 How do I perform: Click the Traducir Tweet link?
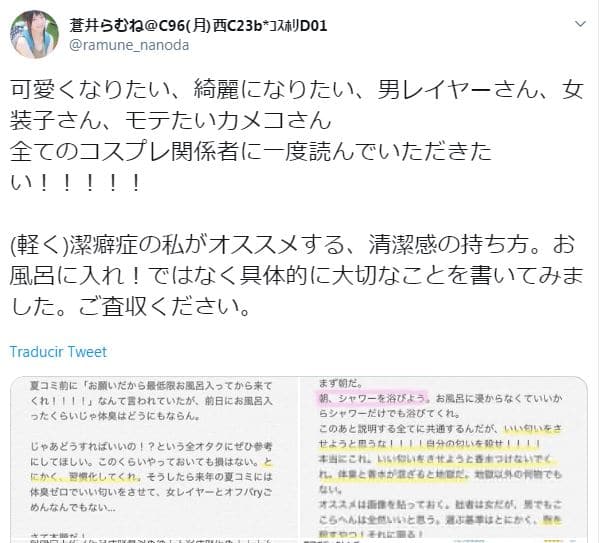[58, 352]
